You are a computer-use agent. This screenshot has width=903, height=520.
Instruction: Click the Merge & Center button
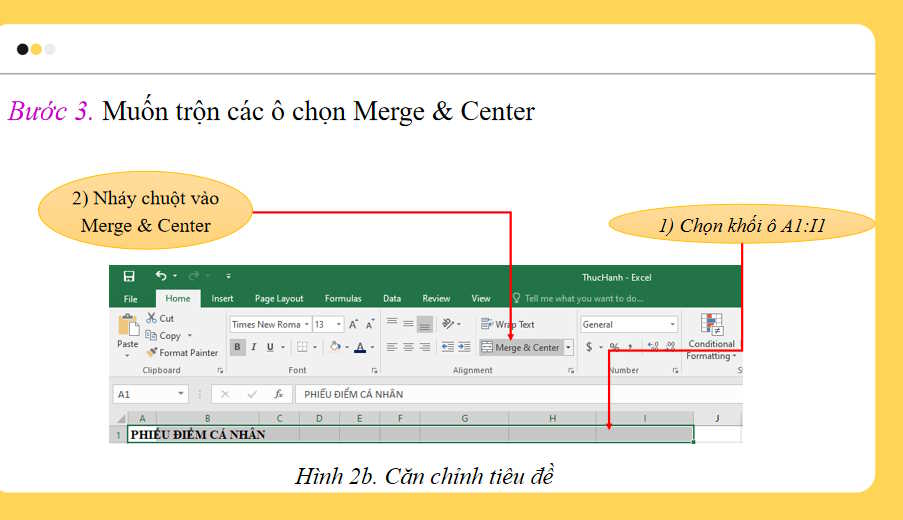pyautogui.click(x=520, y=347)
